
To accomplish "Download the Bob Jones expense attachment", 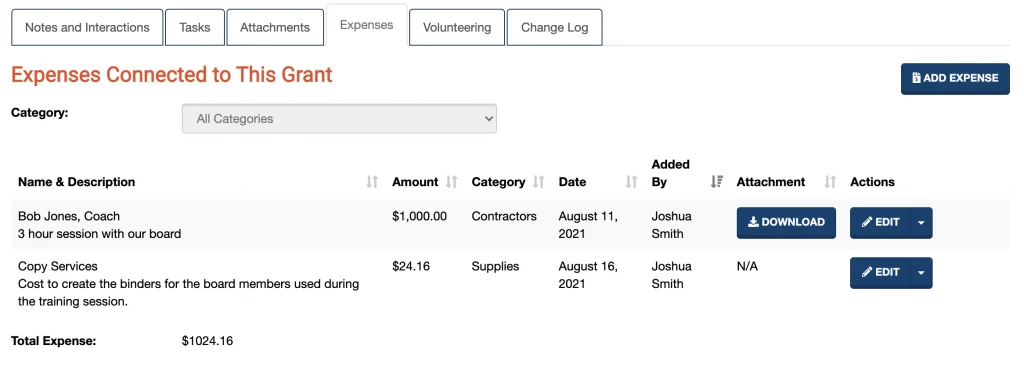I will (786, 223).
